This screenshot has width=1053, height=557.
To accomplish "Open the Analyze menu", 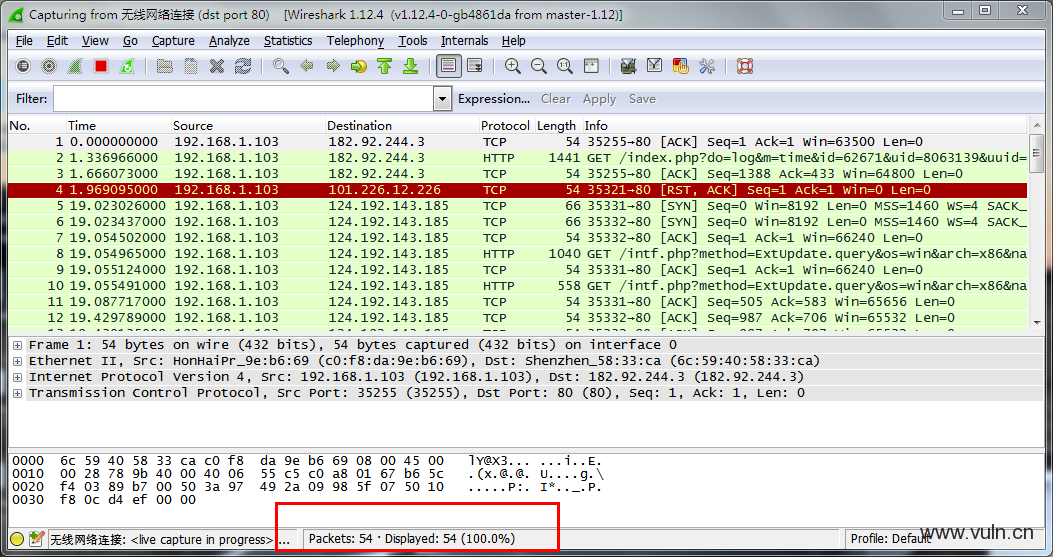I will tap(229, 41).
